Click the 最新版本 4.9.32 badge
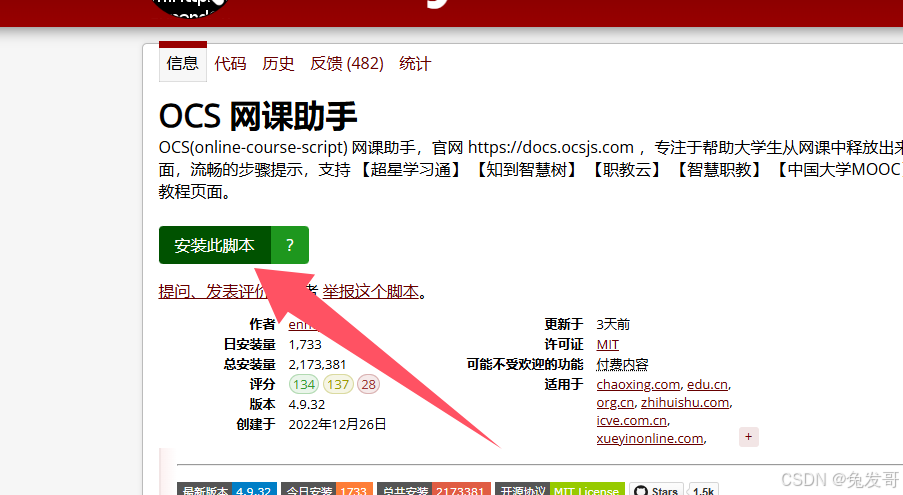 (x=227, y=491)
